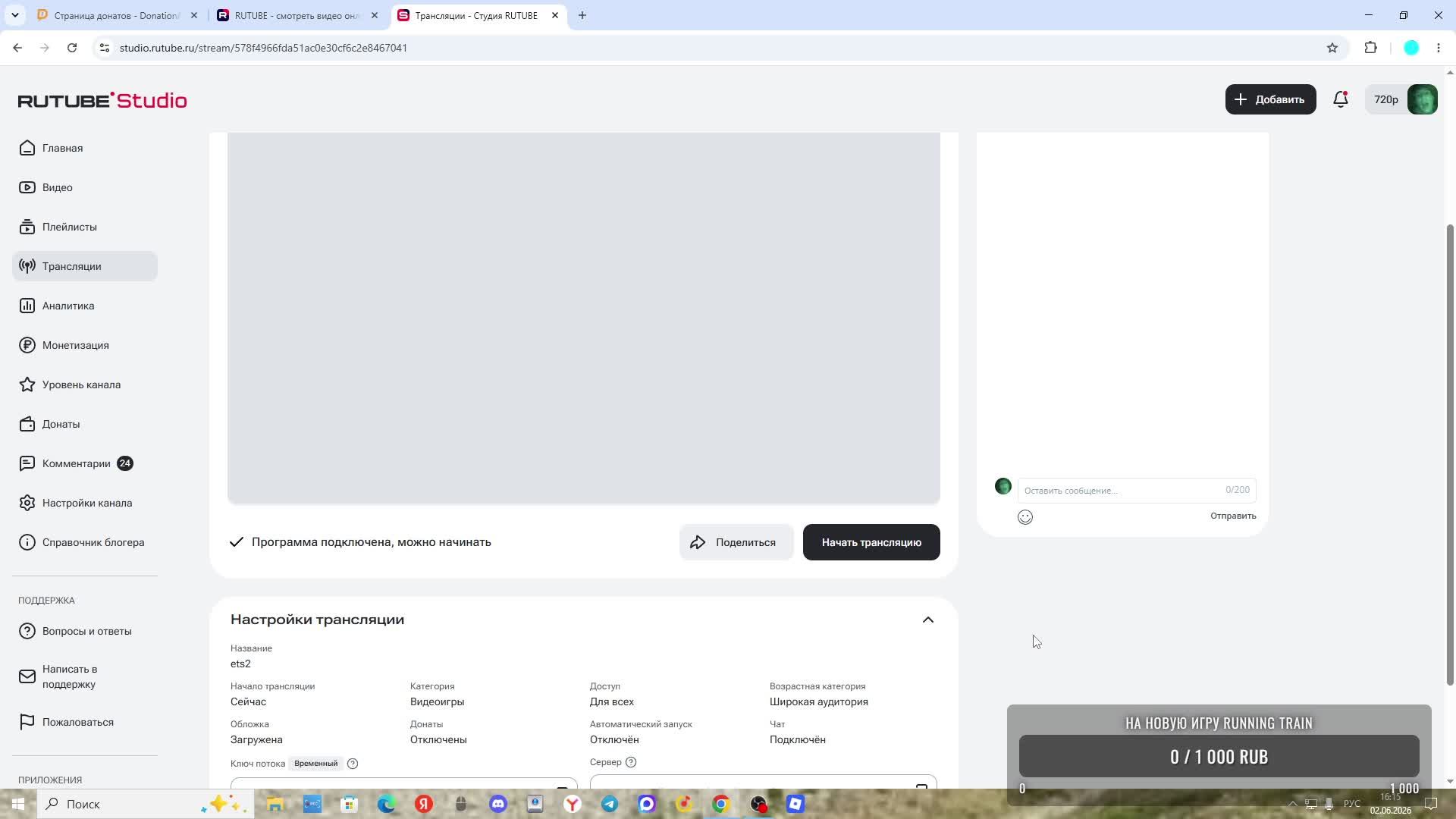Open the Windows Start menu
This screenshot has width=1456, height=819.
tap(18, 804)
